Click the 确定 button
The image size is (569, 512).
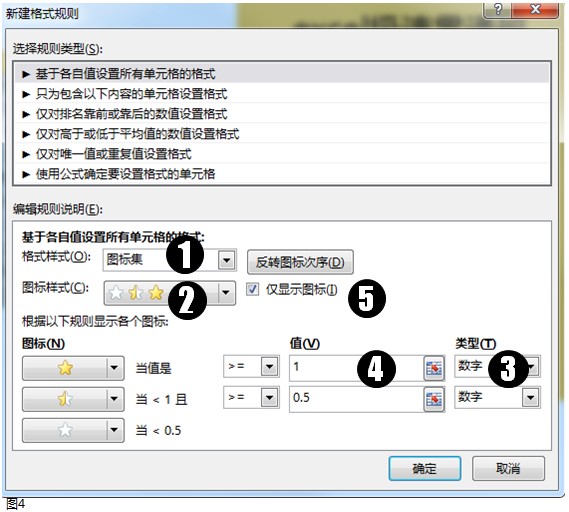(x=425, y=468)
